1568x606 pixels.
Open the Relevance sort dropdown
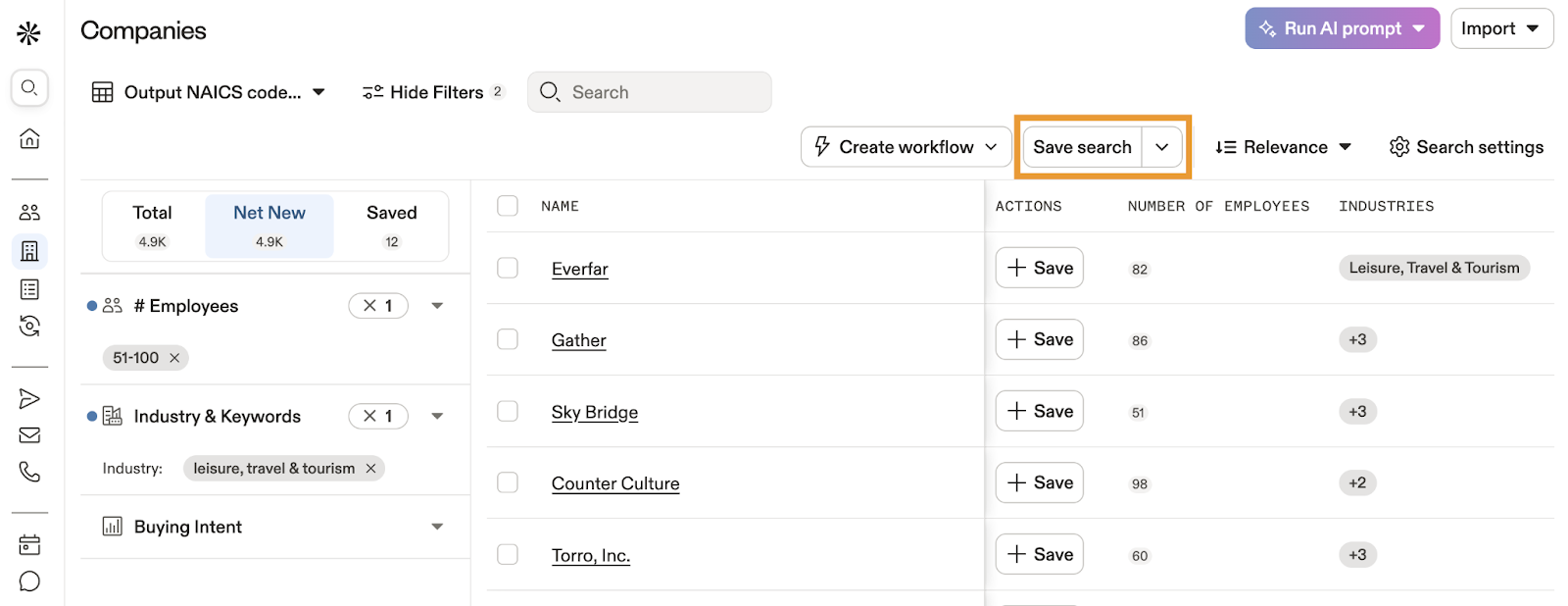[x=1283, y=147]
